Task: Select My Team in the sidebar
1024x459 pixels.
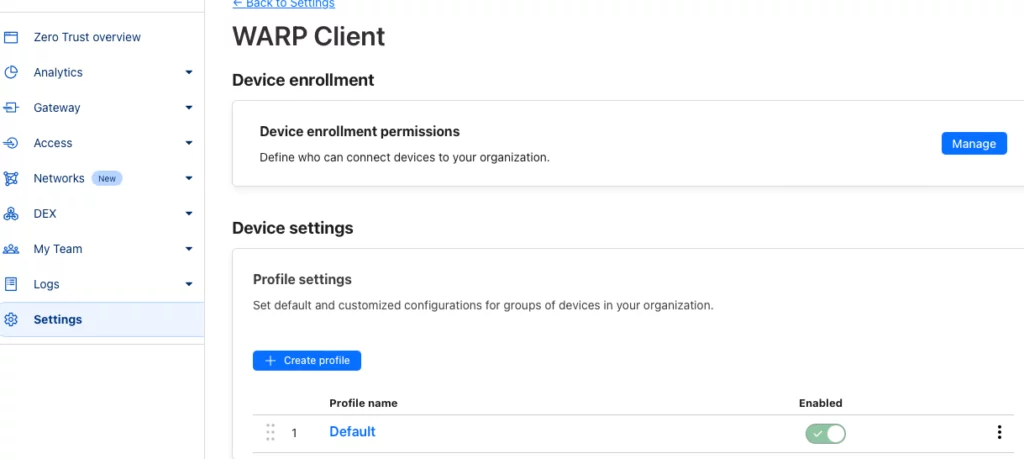Action: (x=57, y=249)
